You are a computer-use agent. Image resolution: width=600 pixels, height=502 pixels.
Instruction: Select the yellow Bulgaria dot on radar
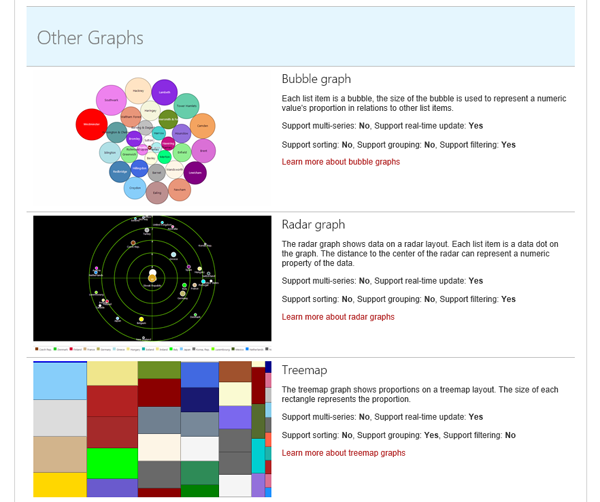pyautogui.click(x=141, y=319)
